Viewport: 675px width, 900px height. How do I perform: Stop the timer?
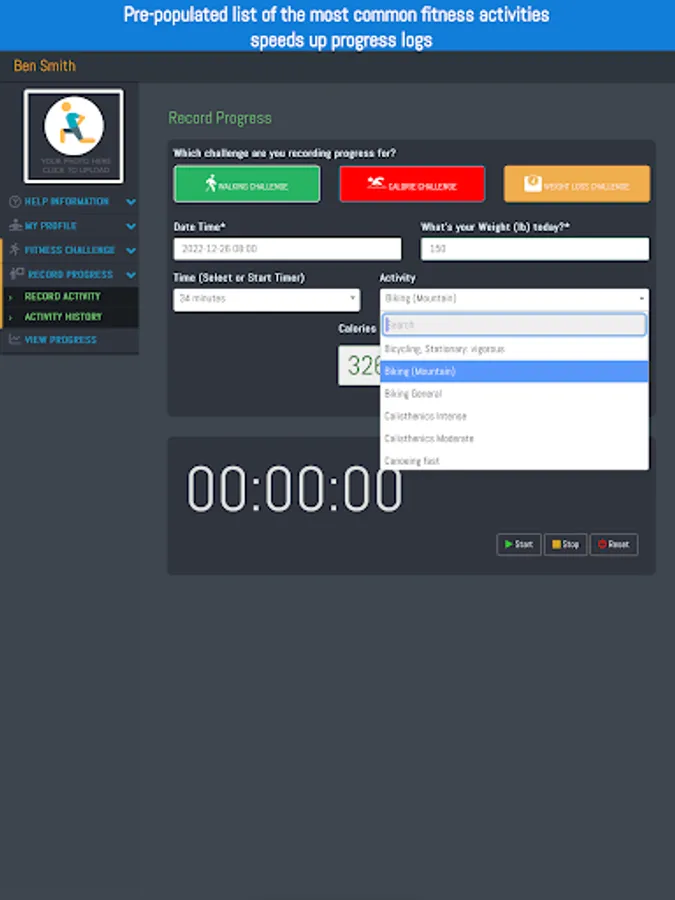(x=565, y=544)
